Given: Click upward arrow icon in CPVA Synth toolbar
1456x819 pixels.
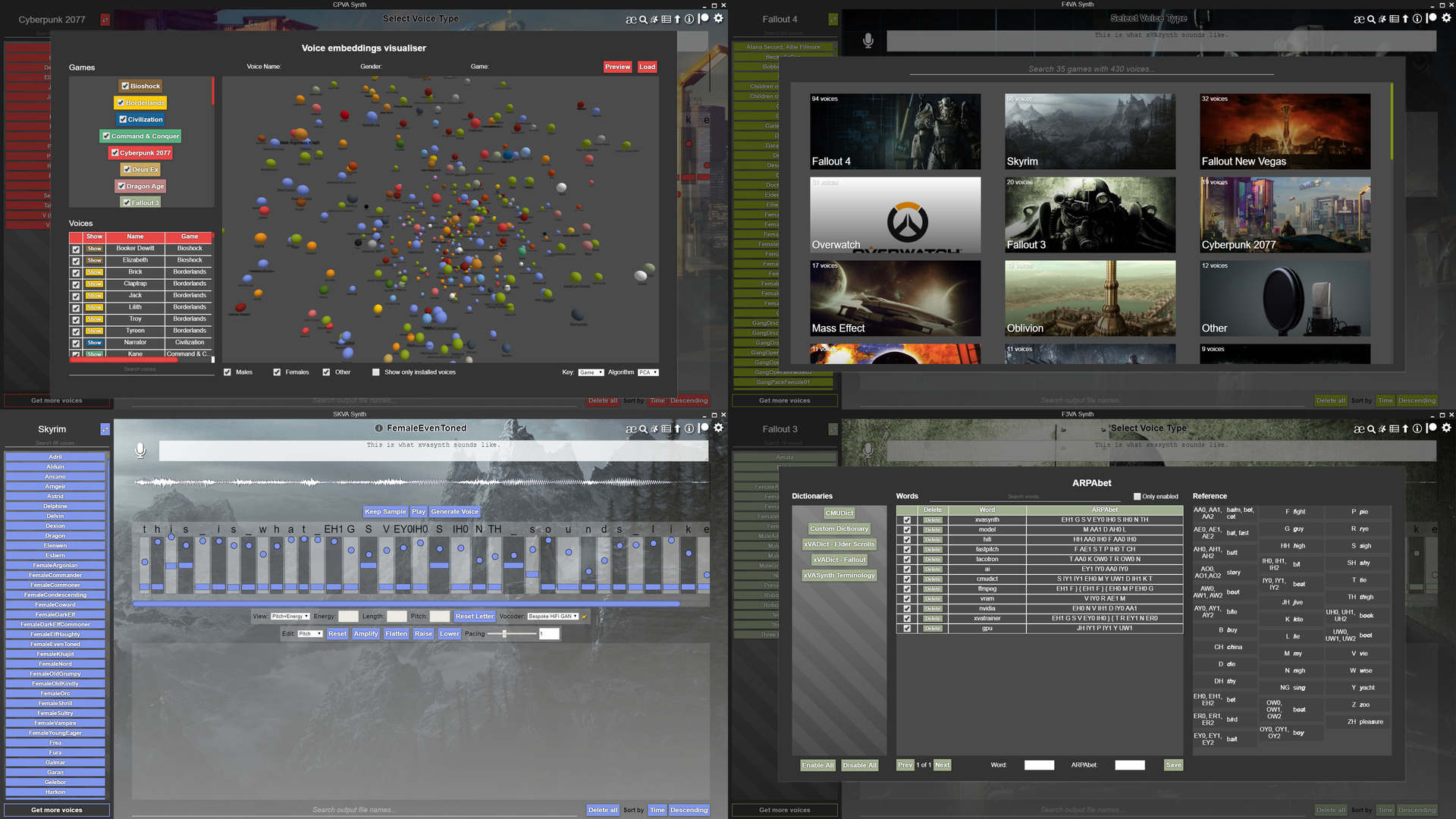Looking at the screenshot, I should tap(677, 20).
